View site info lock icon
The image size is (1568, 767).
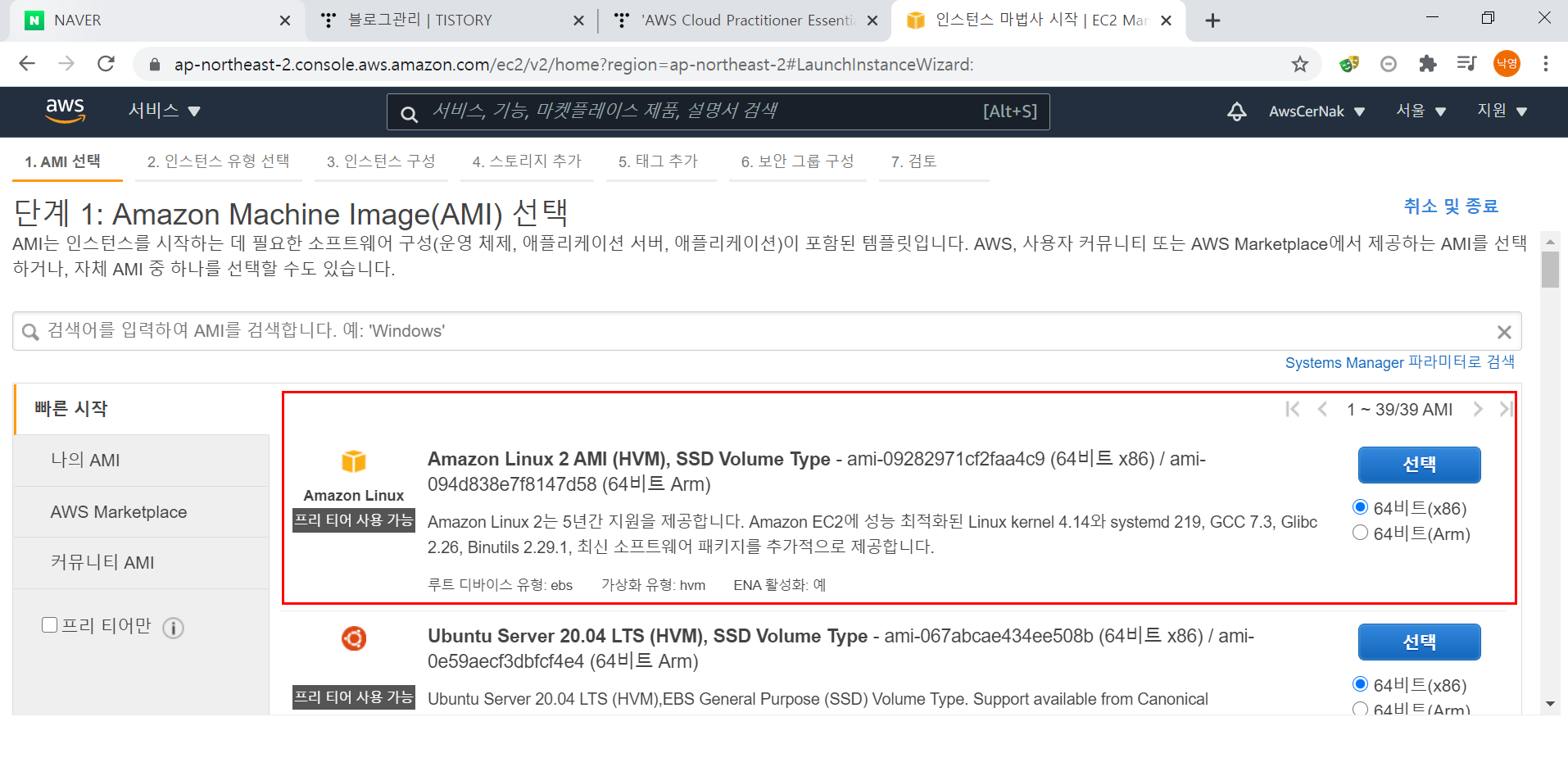point(154,65)
